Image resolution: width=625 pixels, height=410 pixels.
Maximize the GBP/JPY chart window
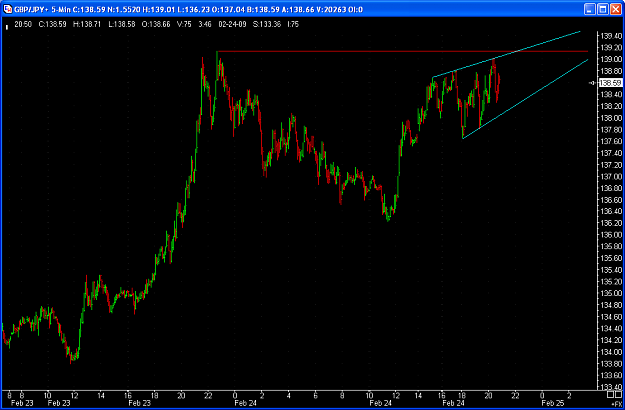(x=603, y=9)
